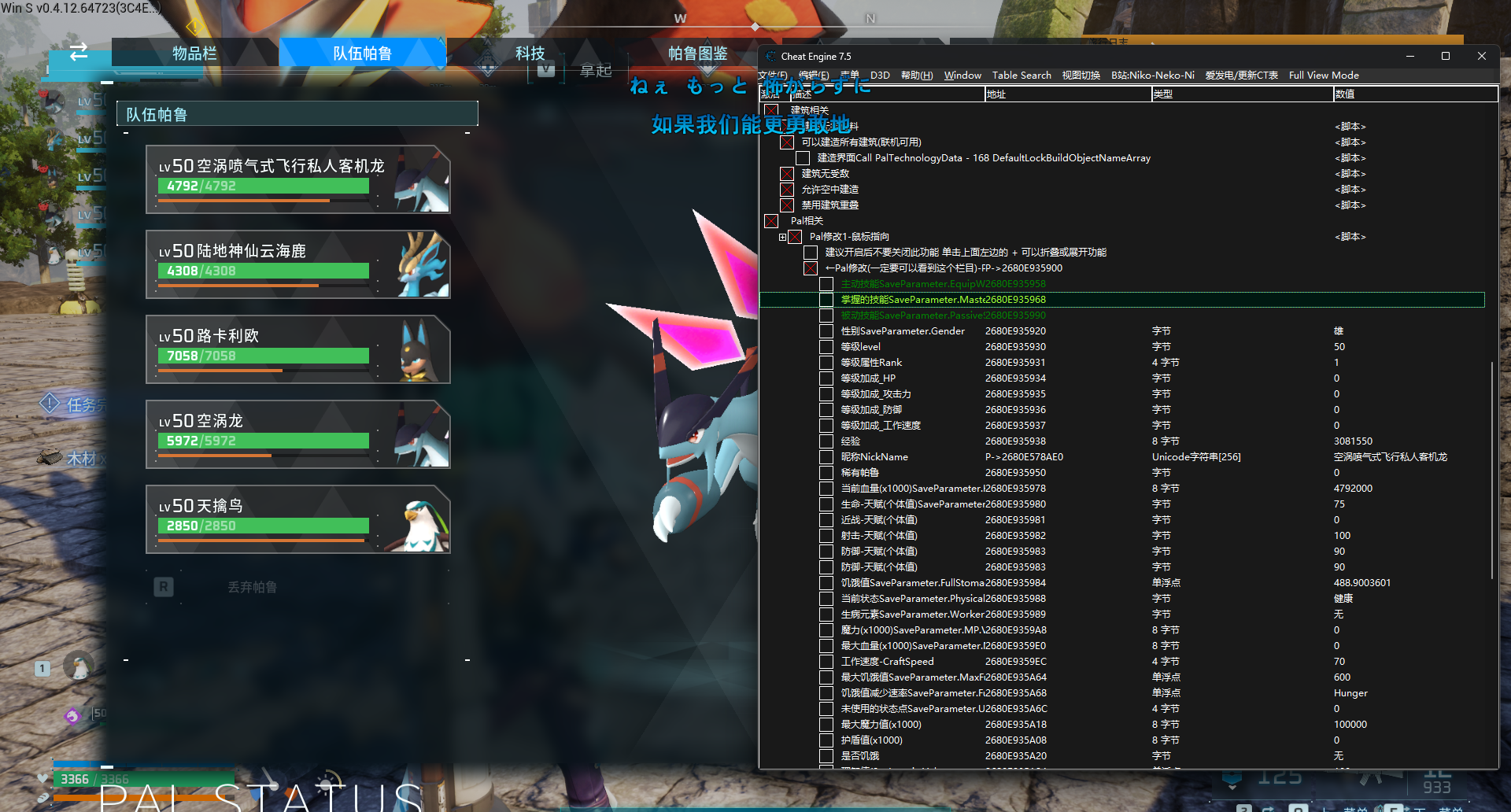Toggle 可以建造所有建筑(联机可用) checkbox
This screenshot has width=1511, height=812.
coord(787,142)
